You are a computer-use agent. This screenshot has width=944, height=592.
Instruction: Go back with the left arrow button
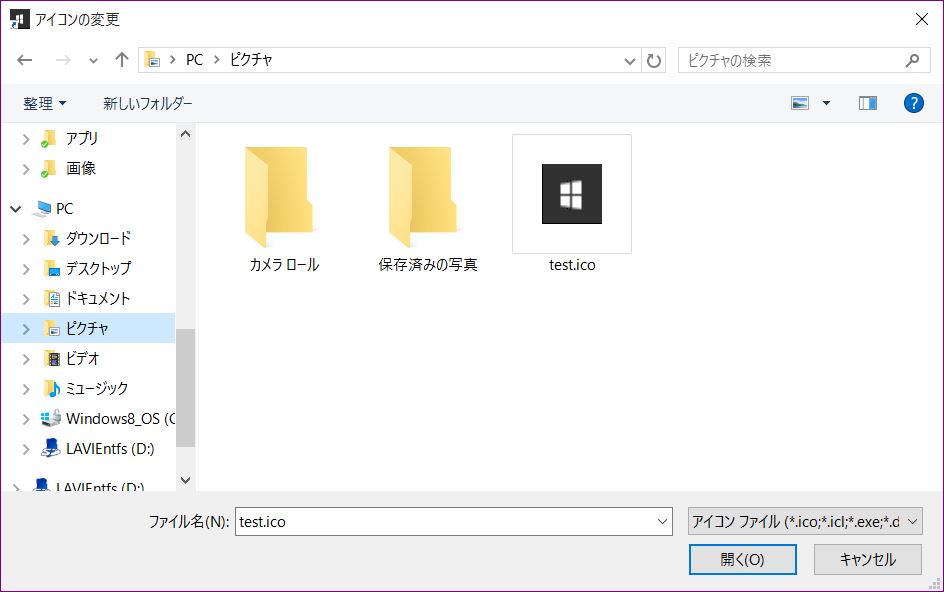[x=25, y=60]
